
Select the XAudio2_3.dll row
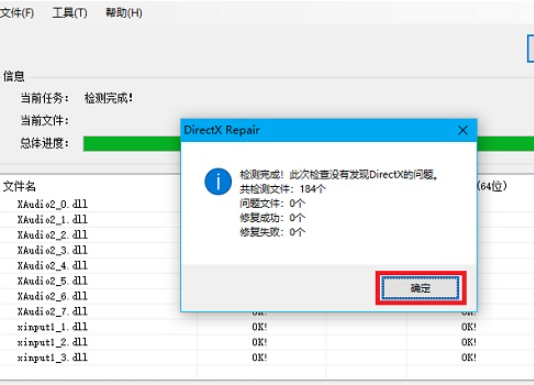pos(52,250)
